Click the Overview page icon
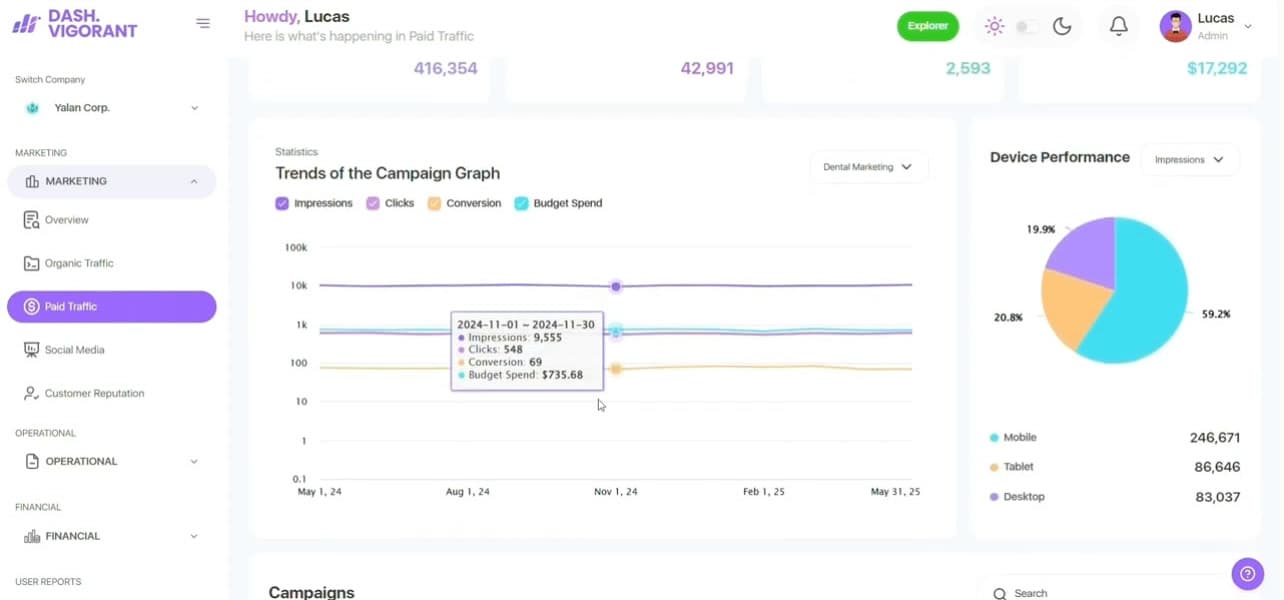 pos(31,220)
